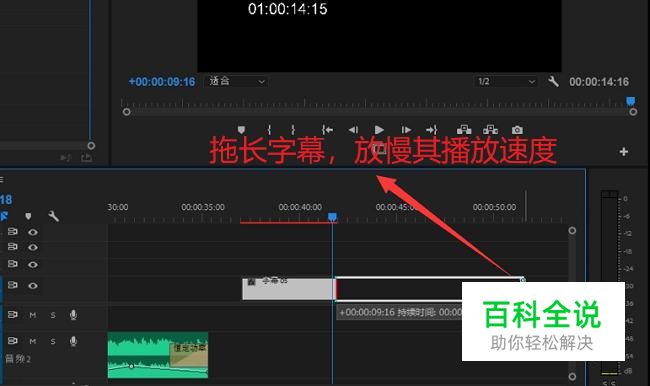Enable voice-over record on track above 音频 2
Viewport: 650px width, 386px height.
click(x=73, y=315)
